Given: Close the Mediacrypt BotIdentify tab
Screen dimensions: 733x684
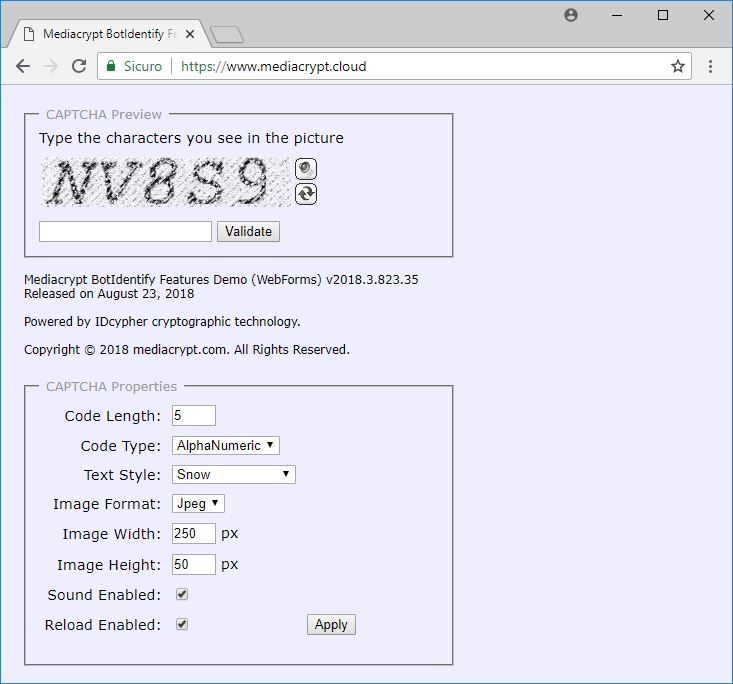Looking at the screenshot, I should (190, 34).
